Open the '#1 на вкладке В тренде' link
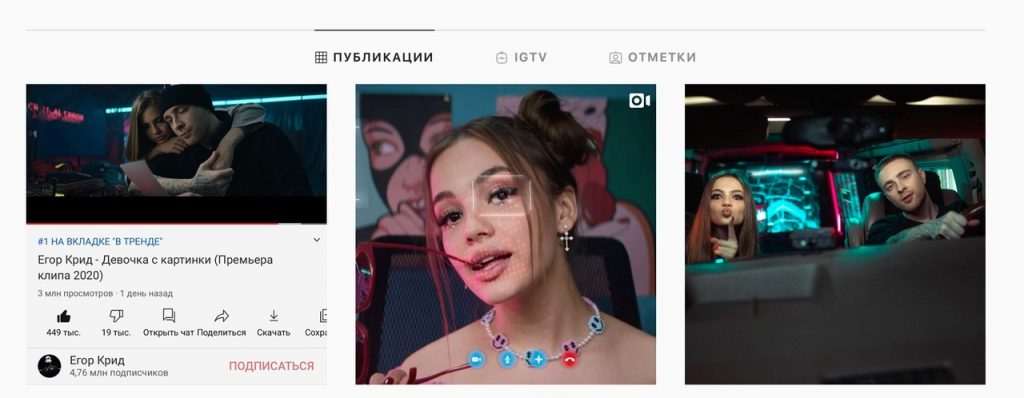The height and width of the screenshot is (398, 1024). (x=101, y=241)
